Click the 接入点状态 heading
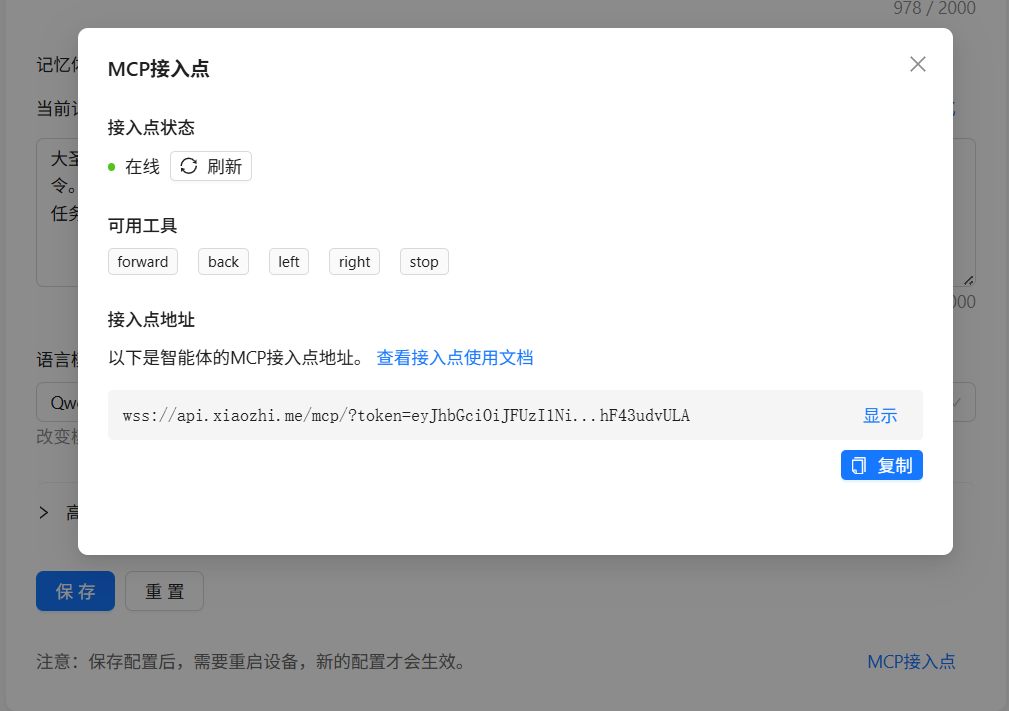Screen dimensions: 1009x711 [x=151, y=127]
